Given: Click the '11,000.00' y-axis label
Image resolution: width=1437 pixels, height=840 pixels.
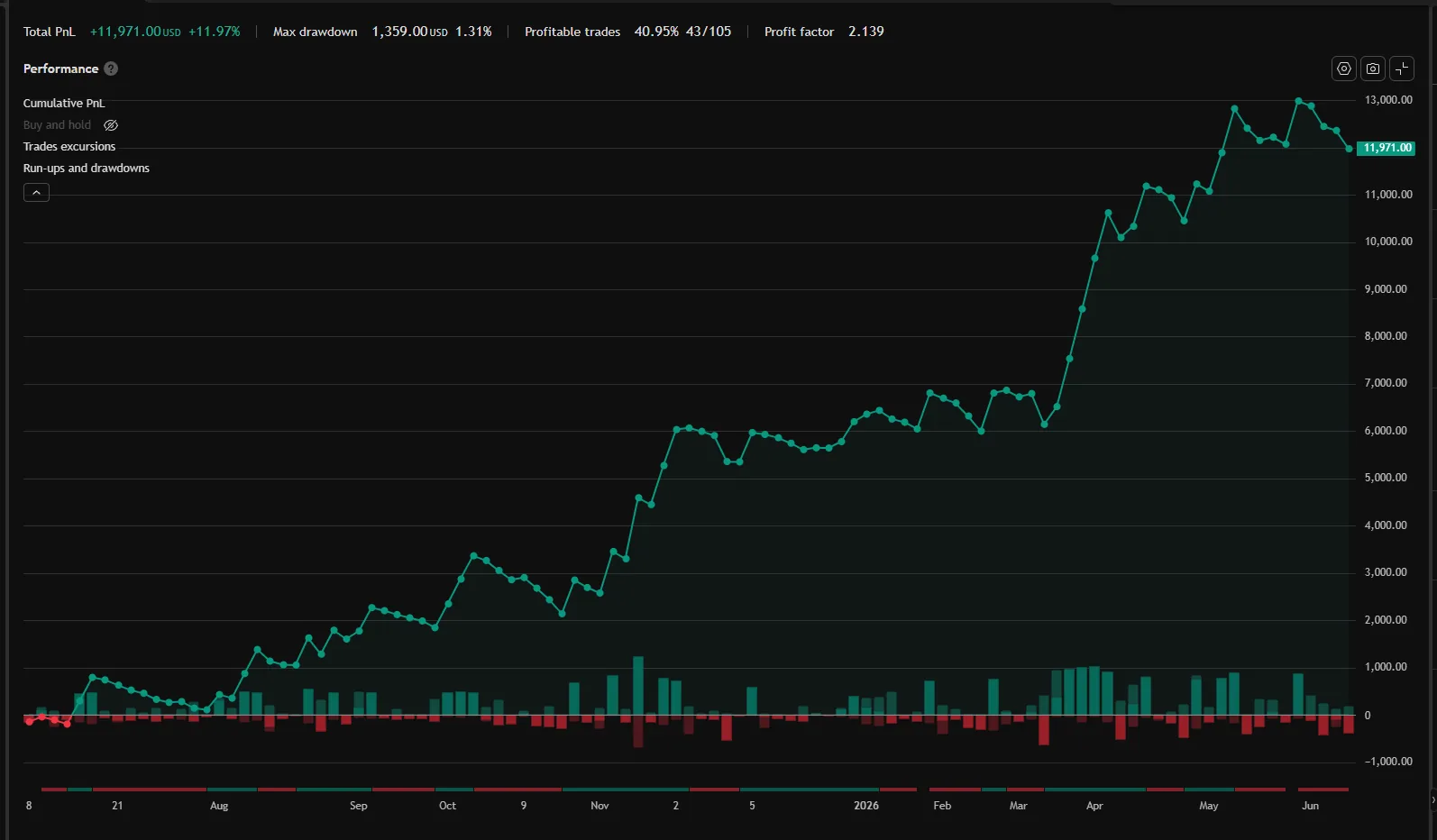Looking at the screenshot, I should 1388,195.
